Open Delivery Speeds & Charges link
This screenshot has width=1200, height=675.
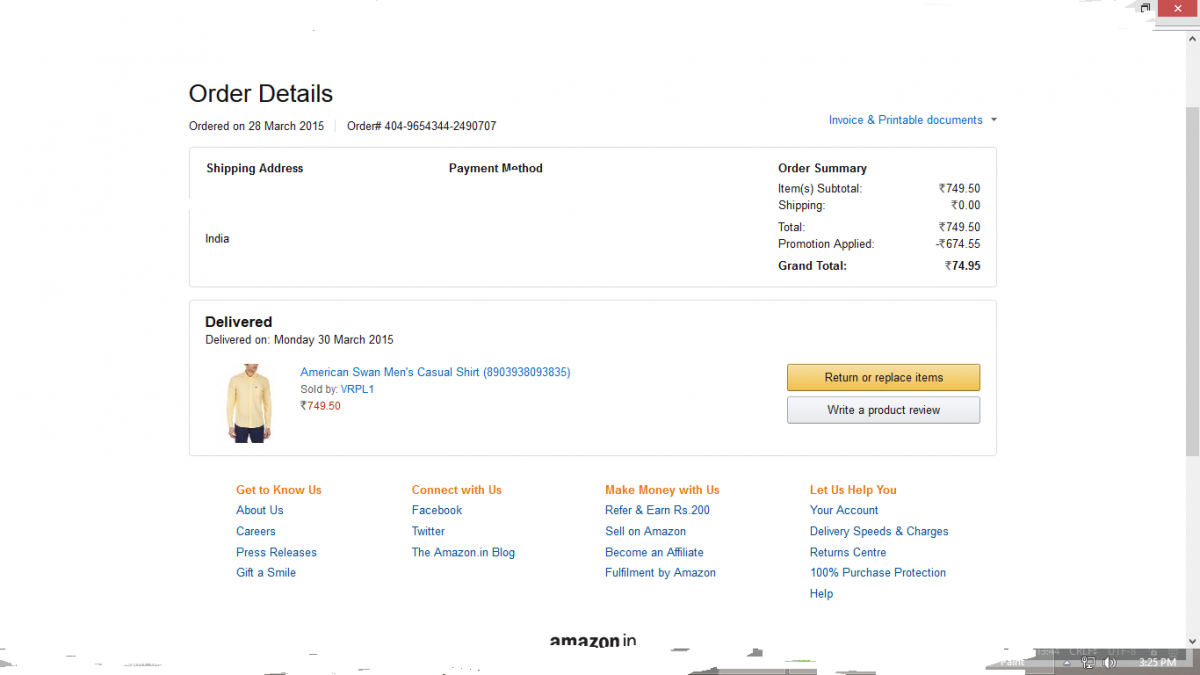click(x=879, y=531)
